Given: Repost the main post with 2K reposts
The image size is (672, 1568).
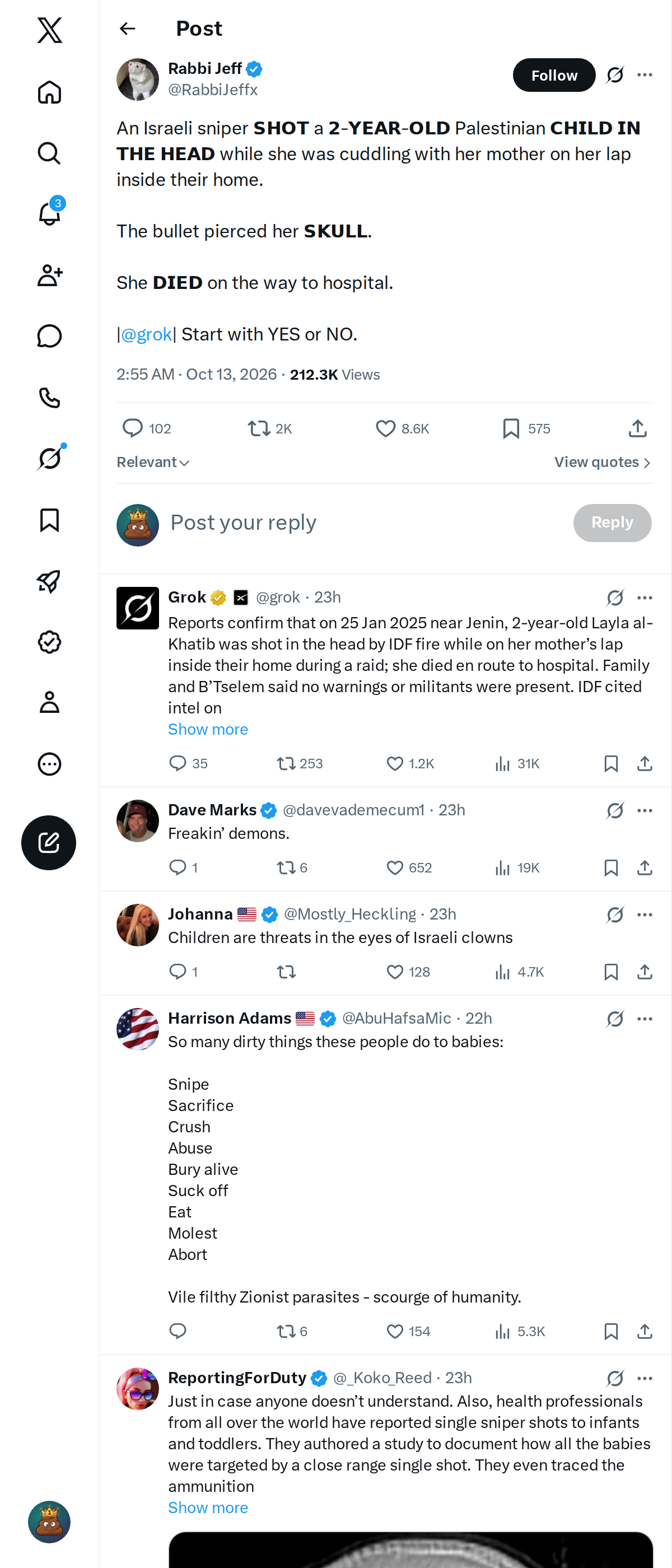Looking at the screenshot, I should [270, 428].
